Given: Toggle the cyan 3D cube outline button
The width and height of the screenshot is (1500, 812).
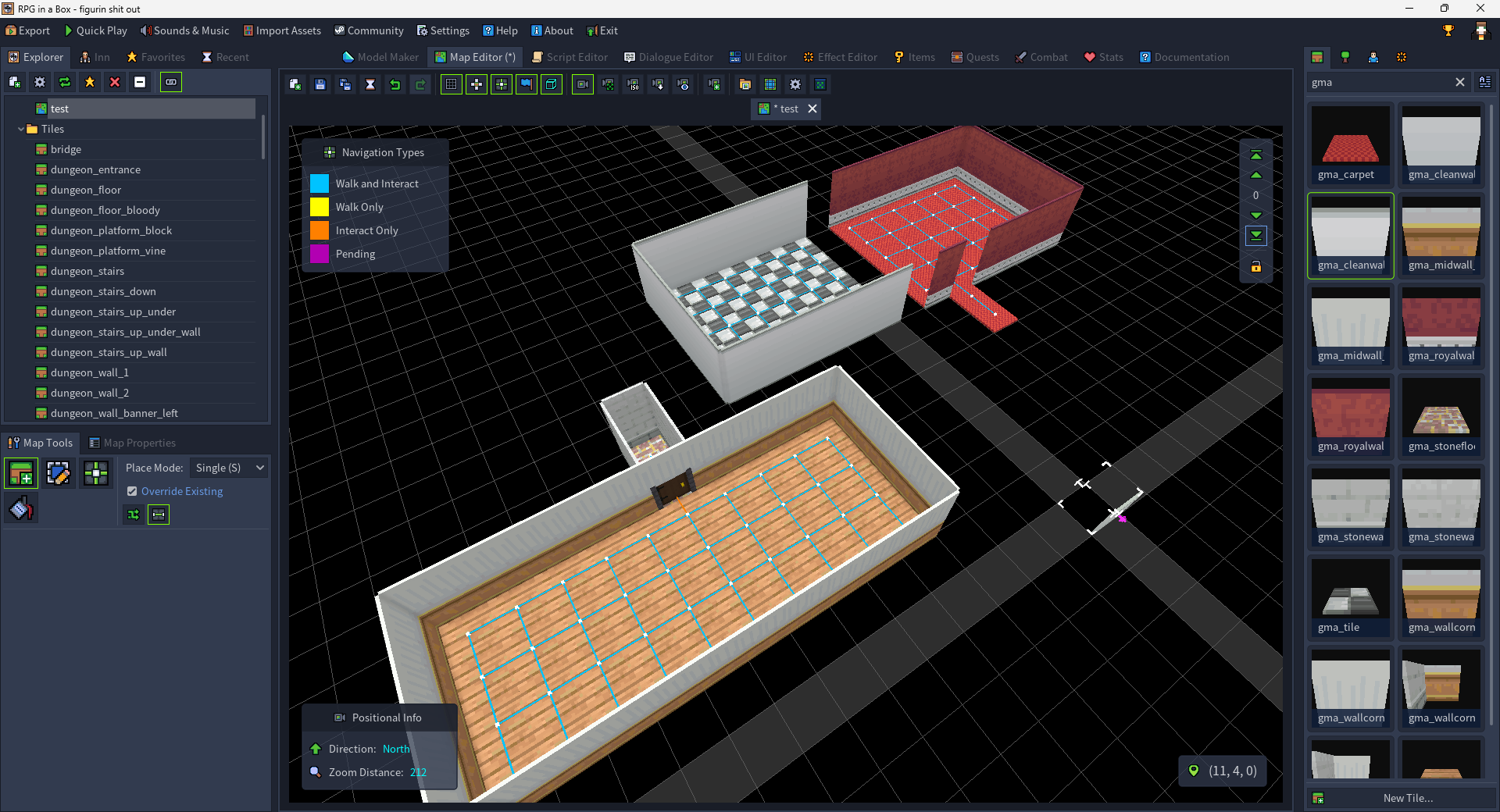Looking at the screenshot, I should click(x=552, y=84).
